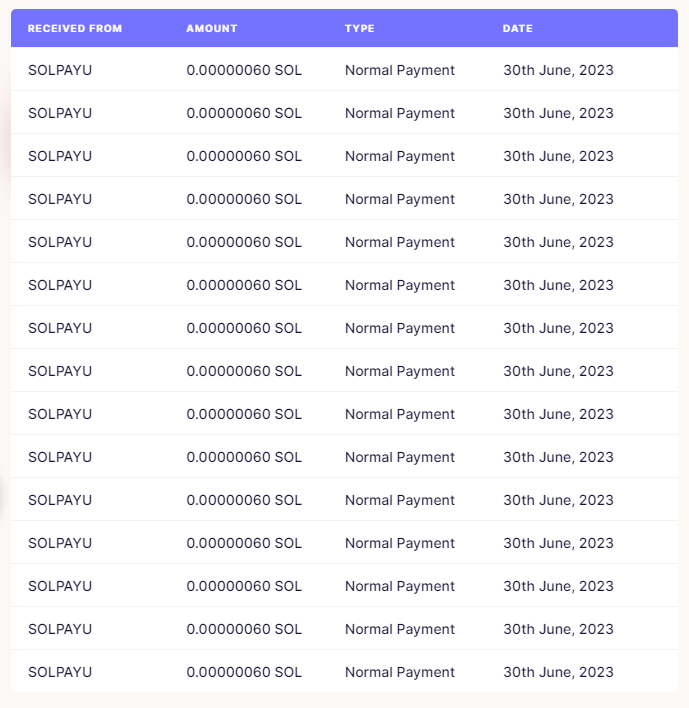
Task: Select SOLPAYU in the second row
Action: pos(60,113)
